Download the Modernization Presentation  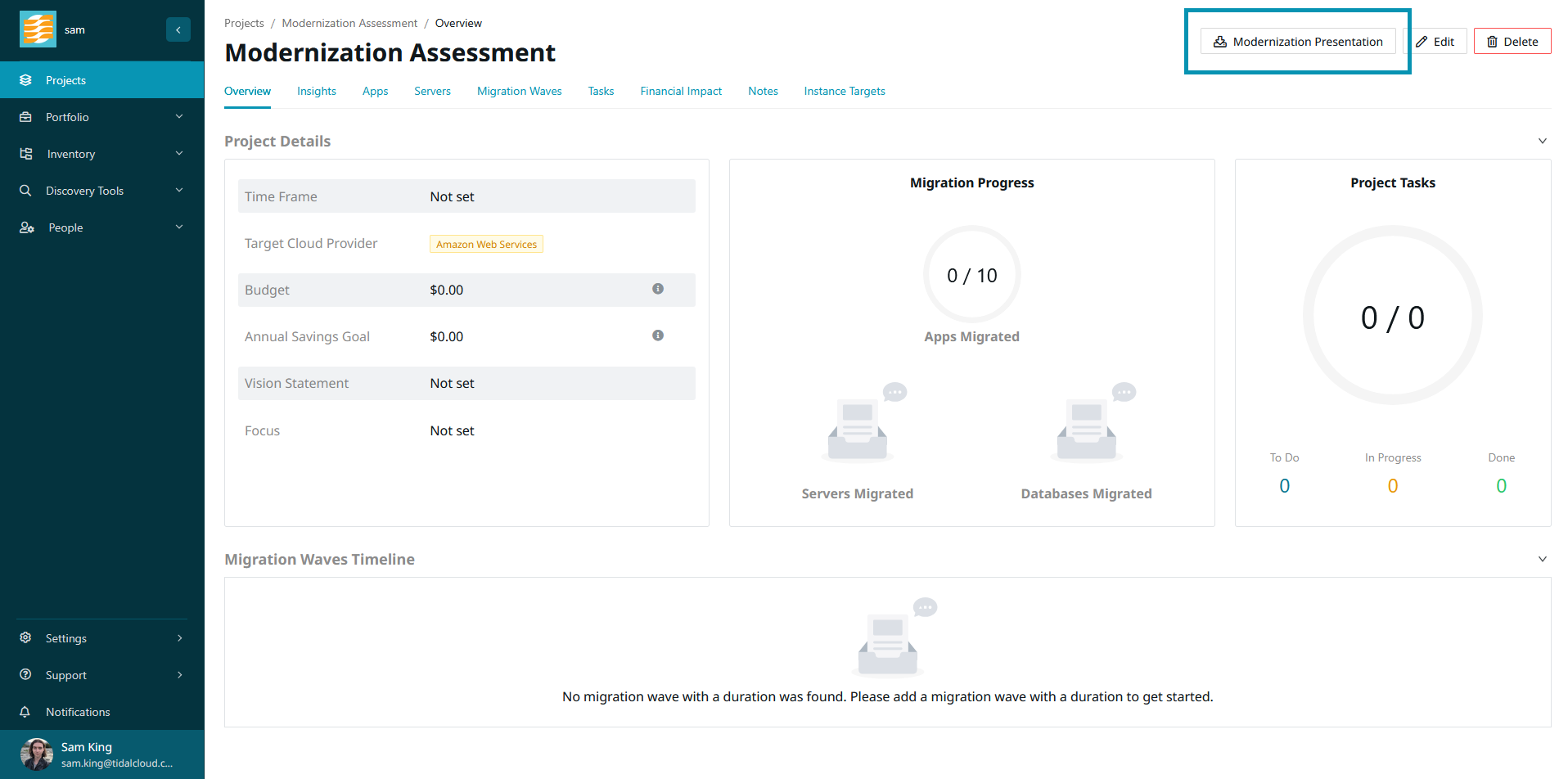[x=1297, y=42]
